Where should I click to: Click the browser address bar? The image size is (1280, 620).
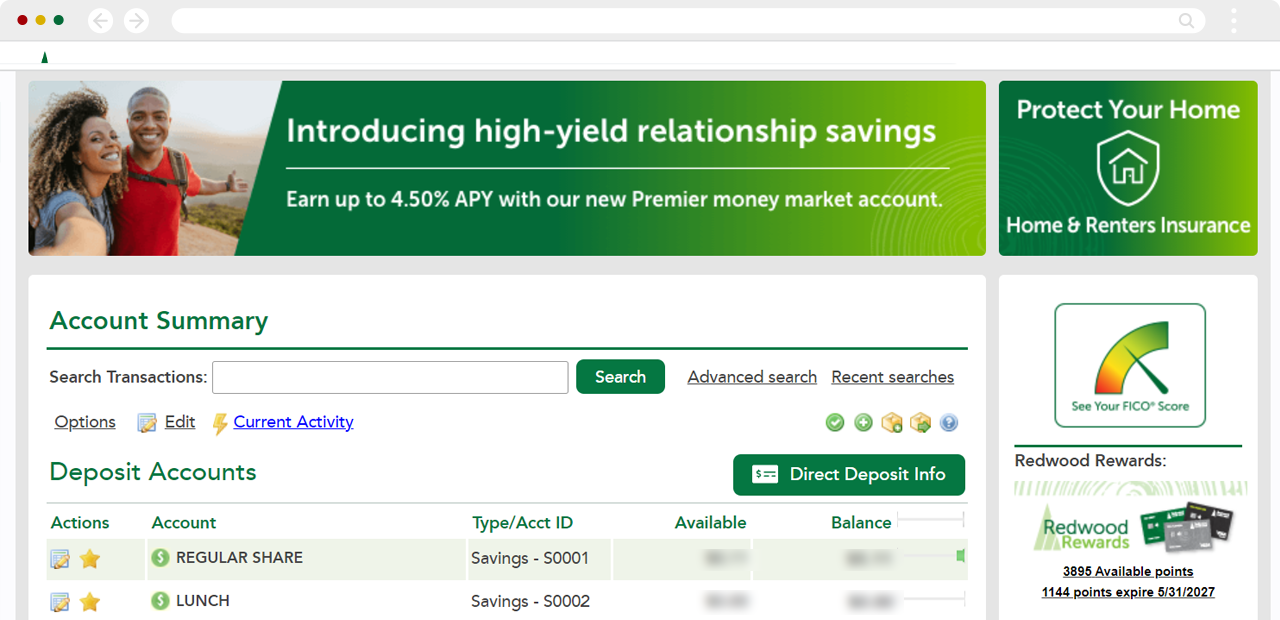tap(688, 20)
